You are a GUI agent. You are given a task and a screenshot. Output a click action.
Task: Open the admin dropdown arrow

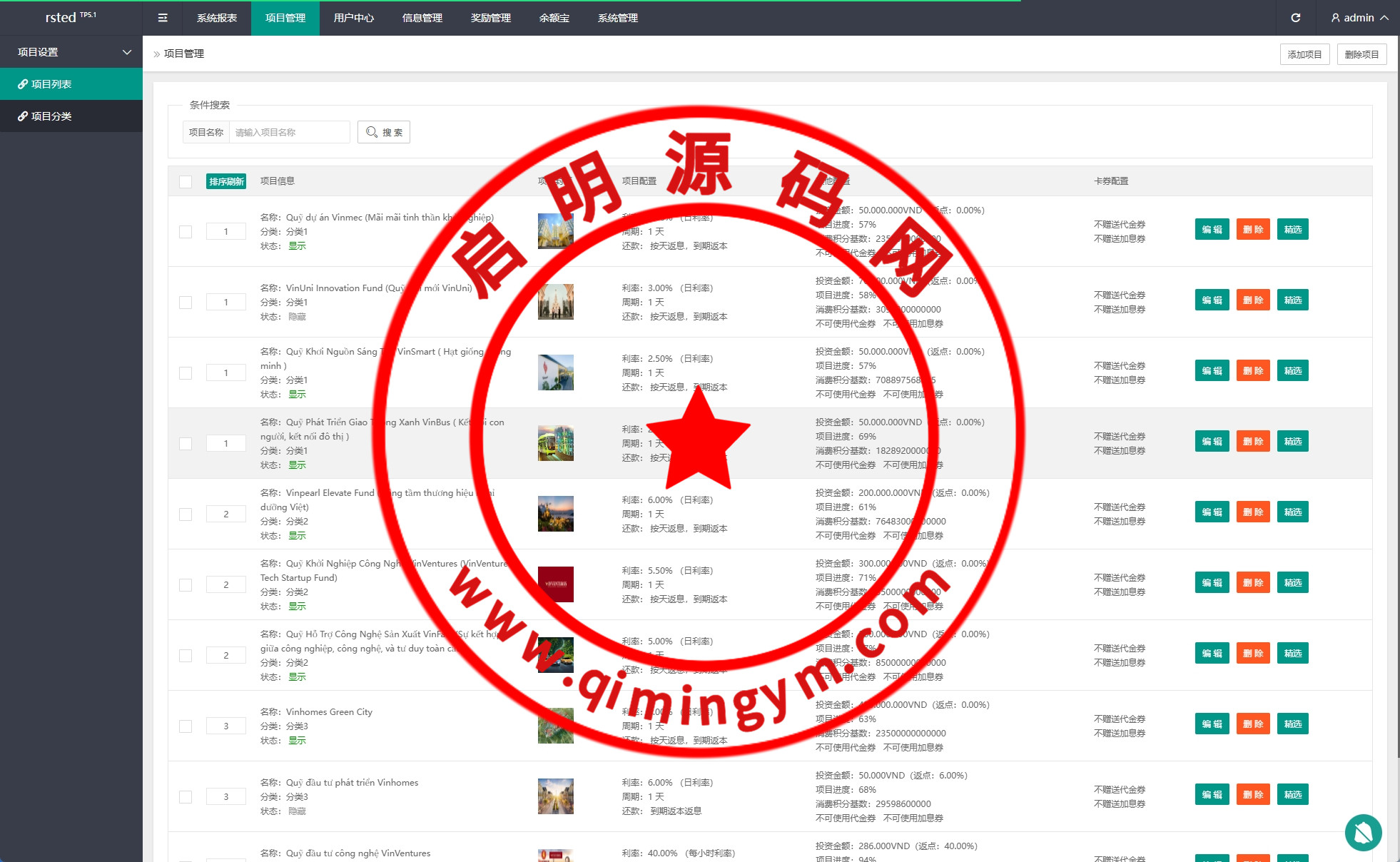pyautogui.click(x=1384, y=18)
